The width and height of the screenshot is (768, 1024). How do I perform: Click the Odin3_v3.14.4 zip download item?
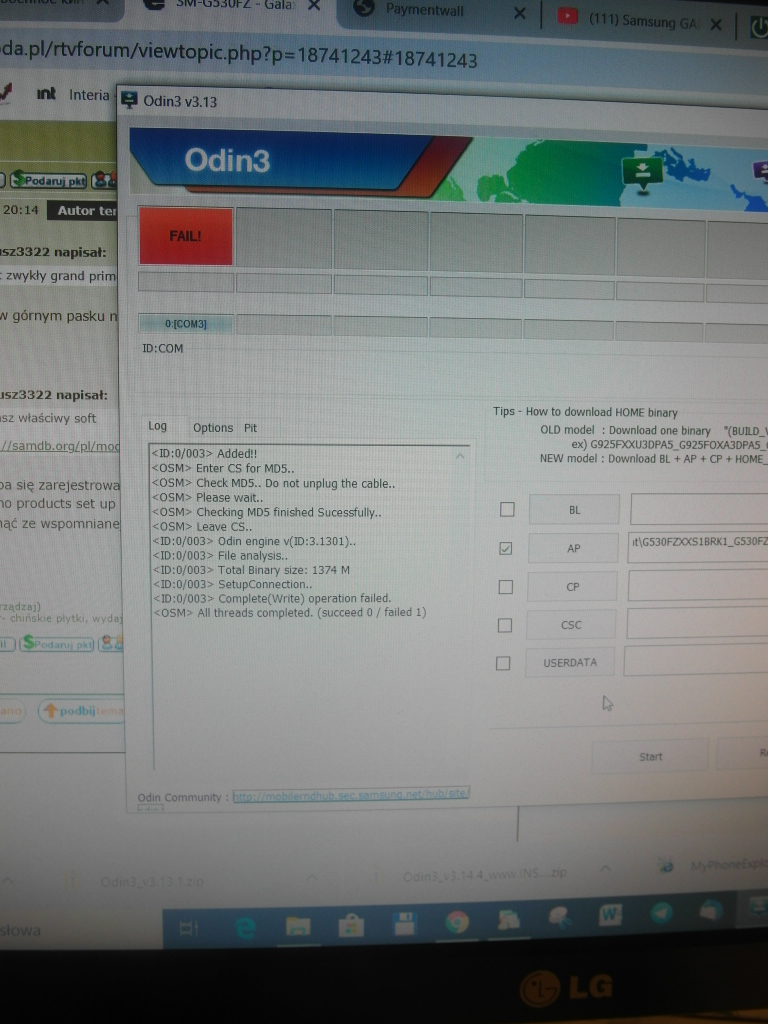coord(485,874)
